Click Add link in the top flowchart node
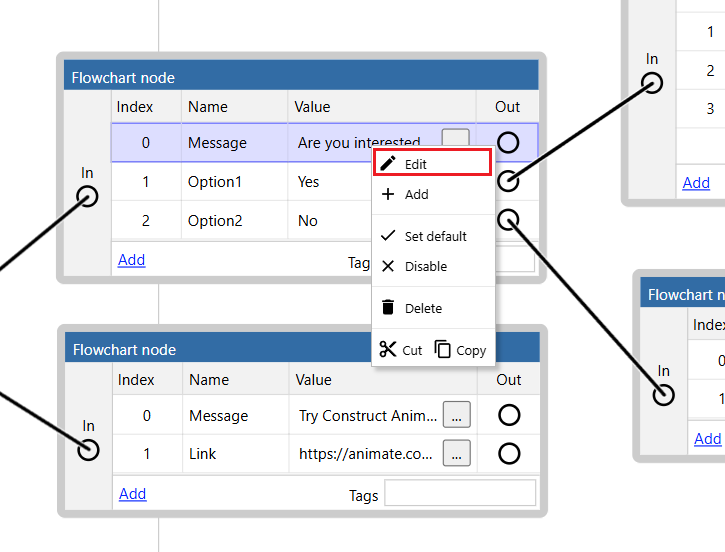The height and width of the screenshot is (552, 725). [131, 260]
